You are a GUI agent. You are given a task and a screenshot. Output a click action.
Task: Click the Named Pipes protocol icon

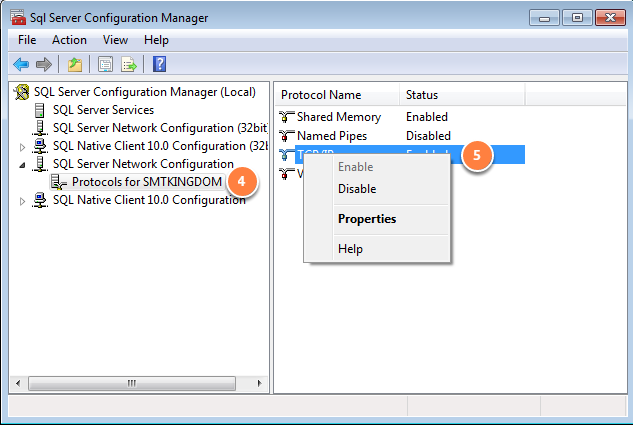coord(286,136)
